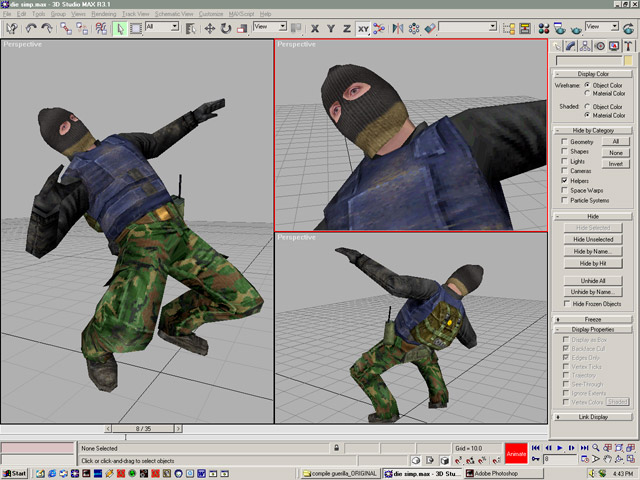
Task: Open the render type View dropdown
Action: pos(615,27)
